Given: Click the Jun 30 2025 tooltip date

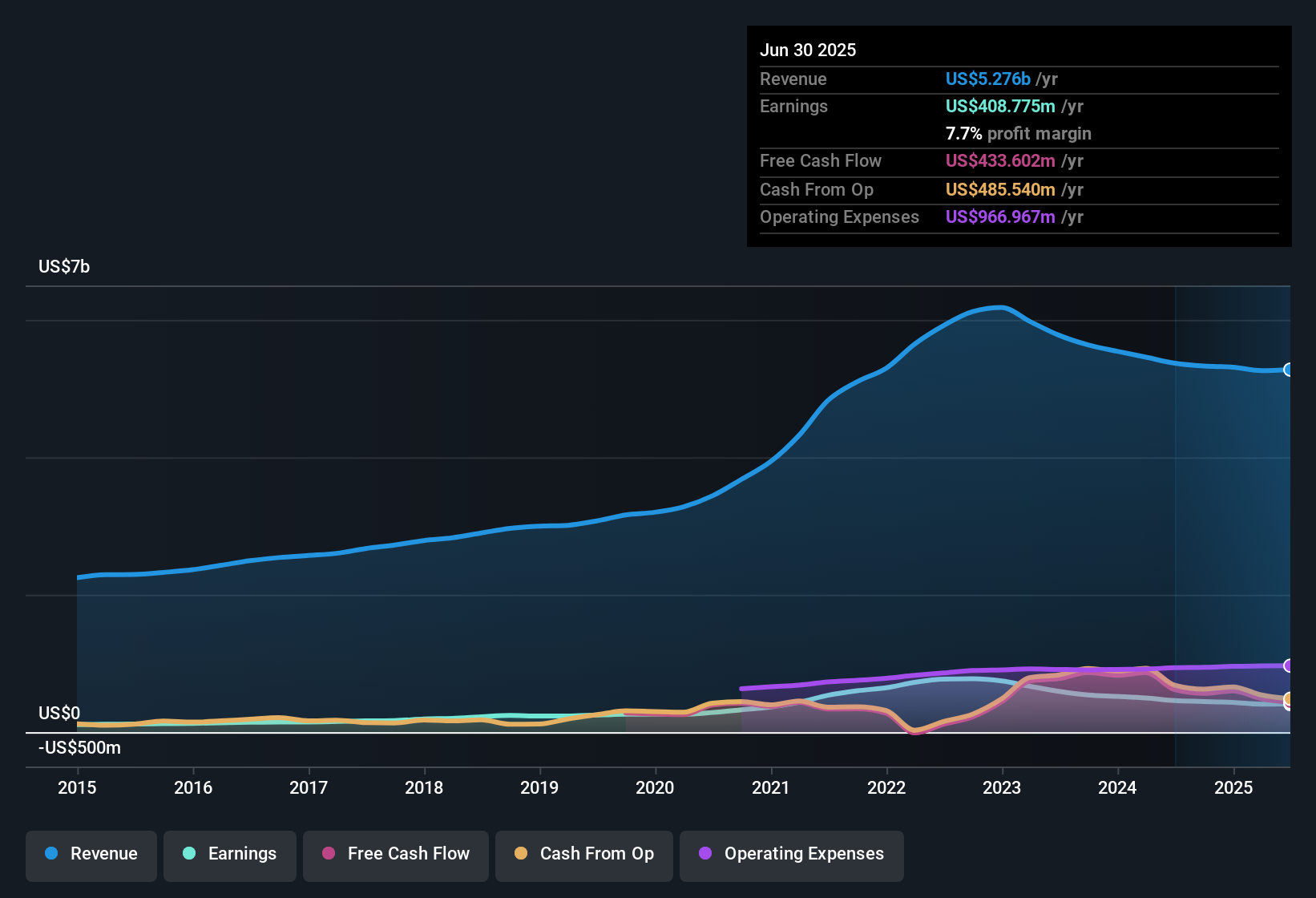Looking at the screenshot, I should [808, 51].
